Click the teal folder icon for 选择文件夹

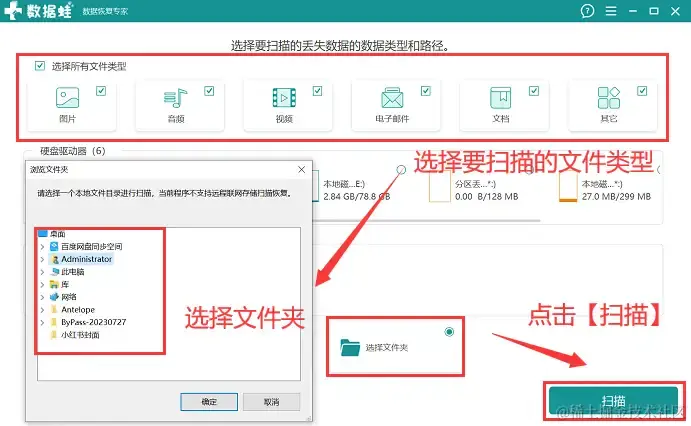click(350, 347)
